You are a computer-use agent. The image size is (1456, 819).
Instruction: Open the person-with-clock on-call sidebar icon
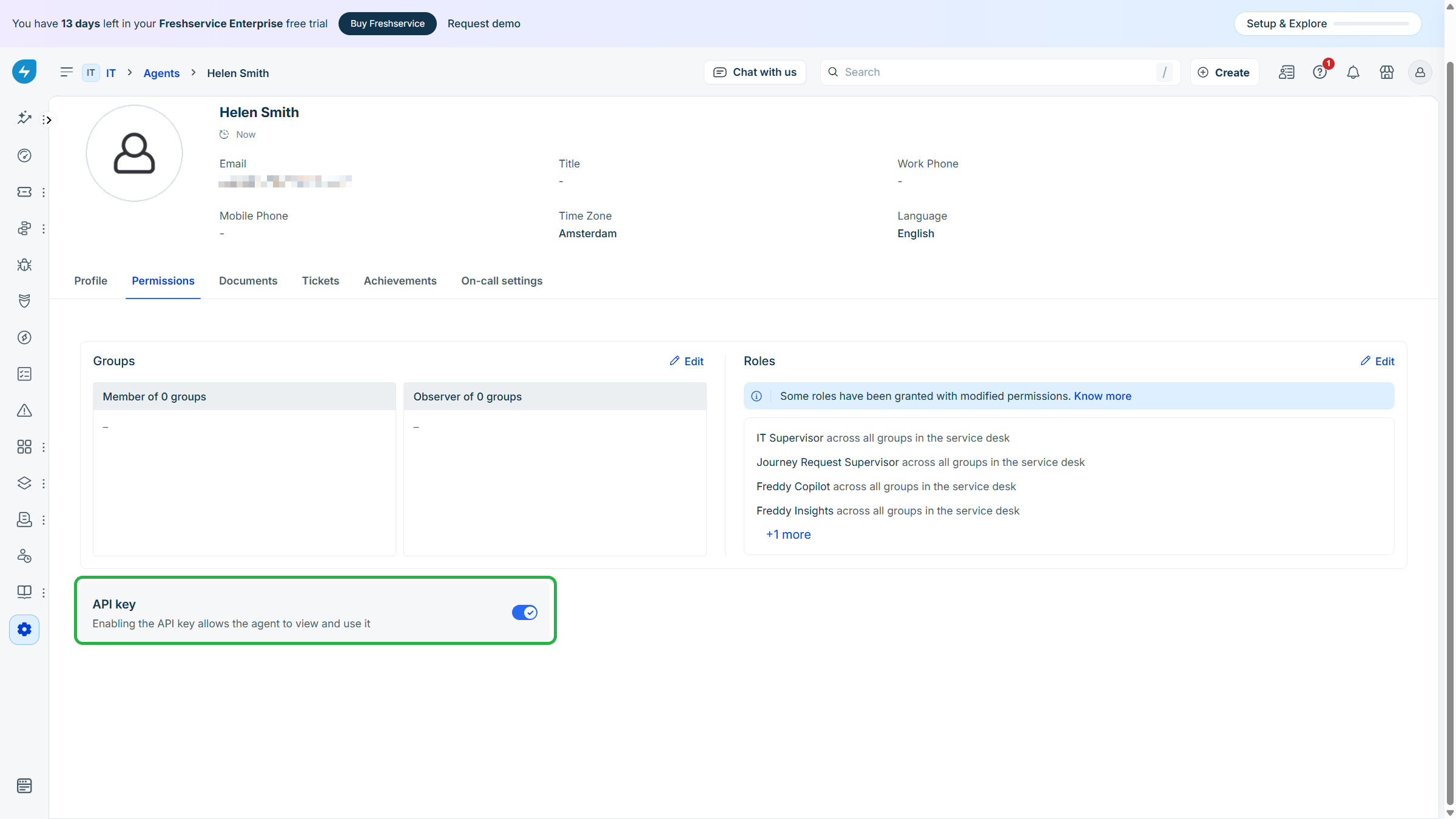[x=24, y=556]
